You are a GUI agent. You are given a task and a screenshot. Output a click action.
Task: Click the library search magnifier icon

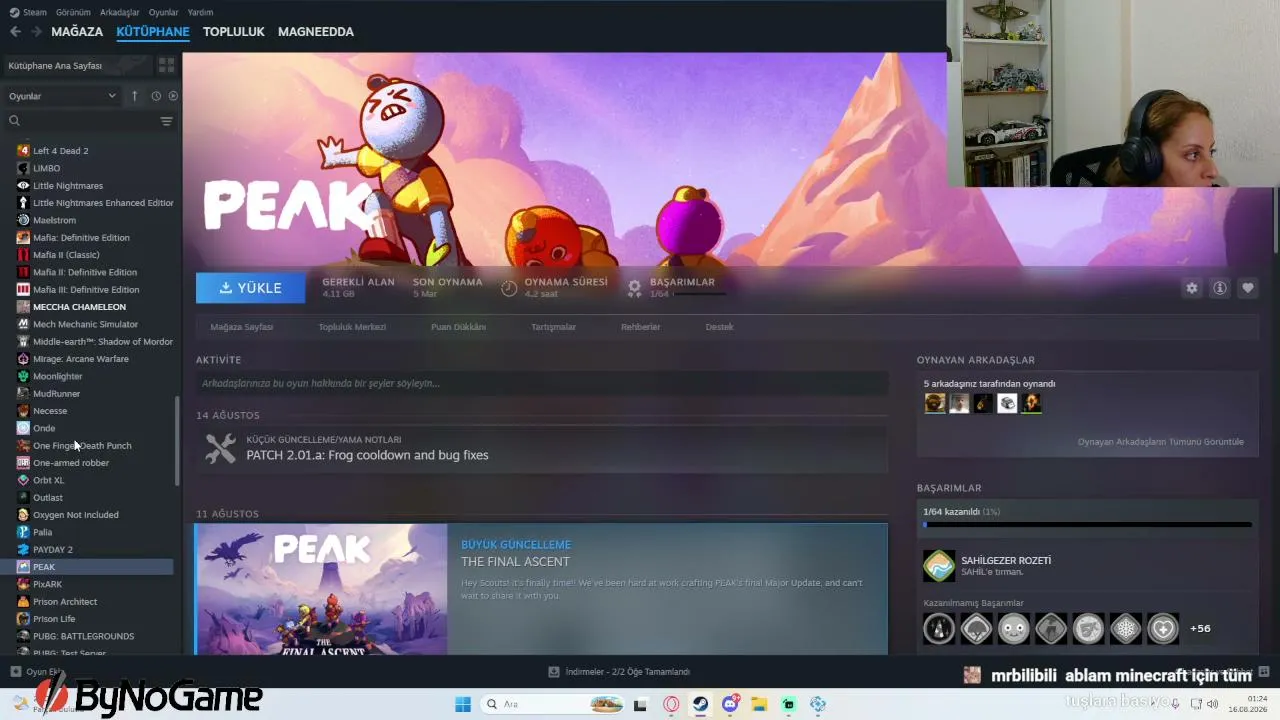pyautogui.click(x=14, y=121)
